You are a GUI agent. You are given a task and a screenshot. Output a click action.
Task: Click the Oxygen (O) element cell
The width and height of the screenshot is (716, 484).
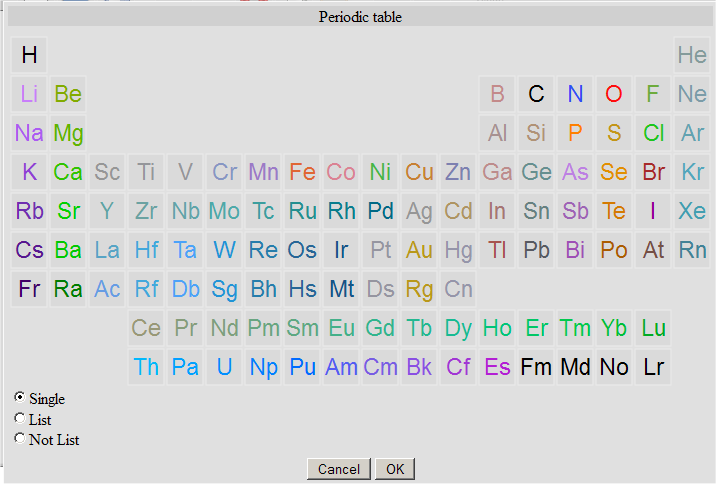[x=614, y=94]
